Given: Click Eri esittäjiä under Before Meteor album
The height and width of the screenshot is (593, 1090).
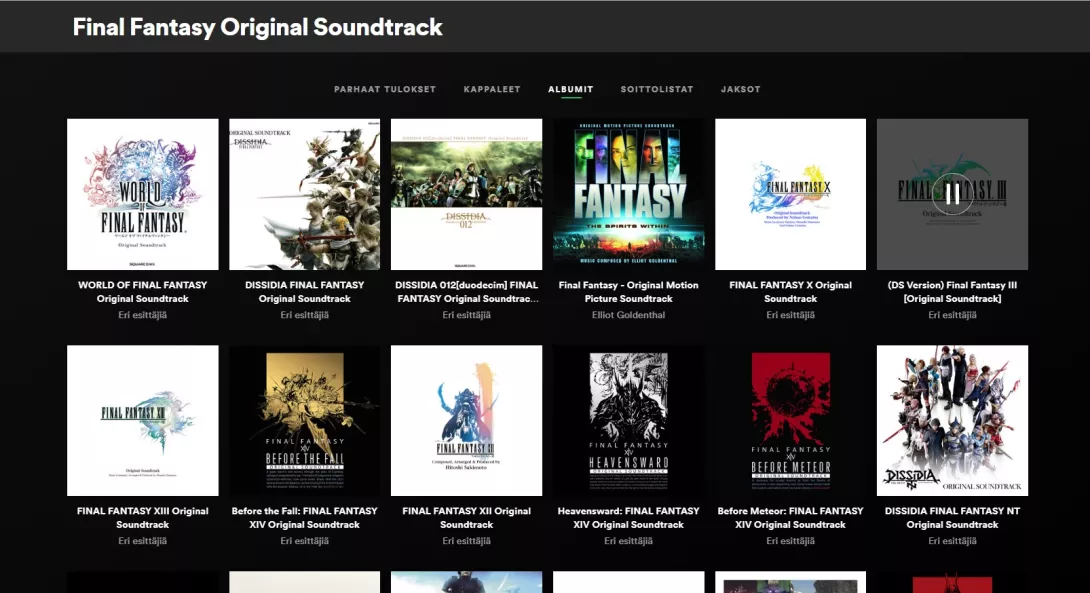Looking at the screenshot, I should (790, 541).
